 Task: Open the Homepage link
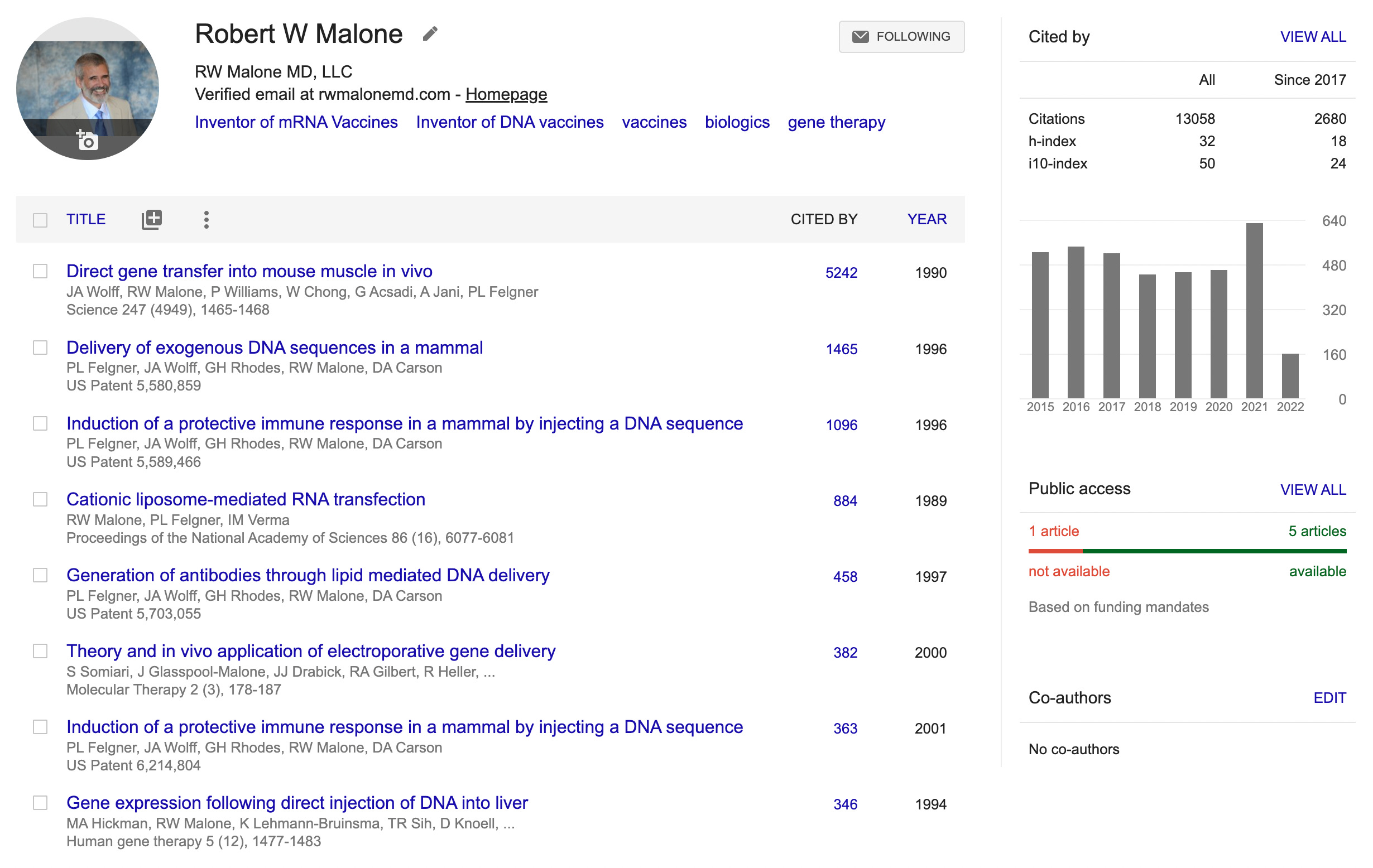pyautogui.click(x=506, y=94)
